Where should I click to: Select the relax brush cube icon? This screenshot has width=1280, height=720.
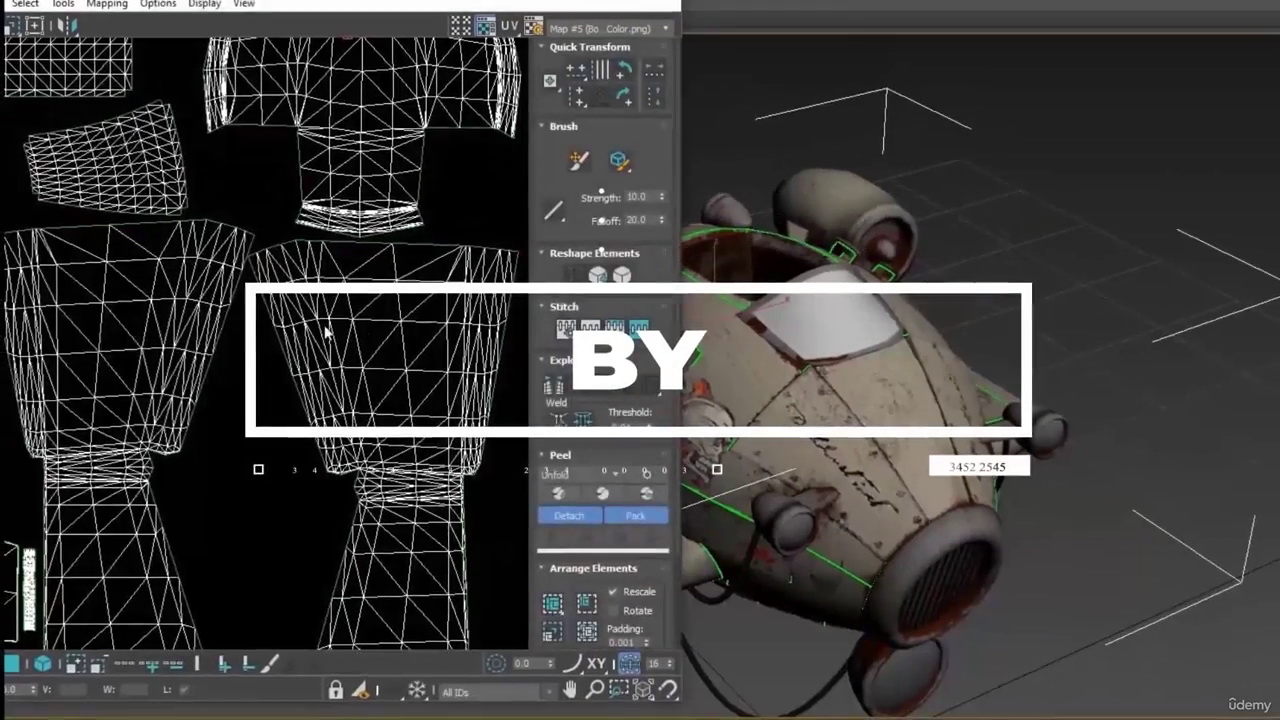tap(618, 160)
